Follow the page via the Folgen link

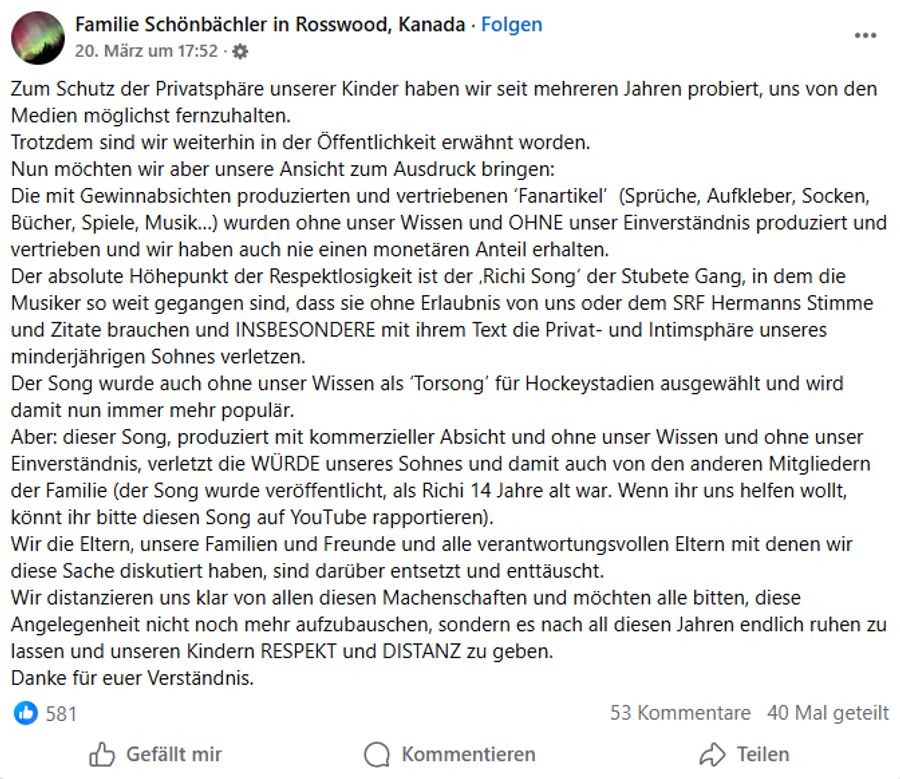(512, 24)
